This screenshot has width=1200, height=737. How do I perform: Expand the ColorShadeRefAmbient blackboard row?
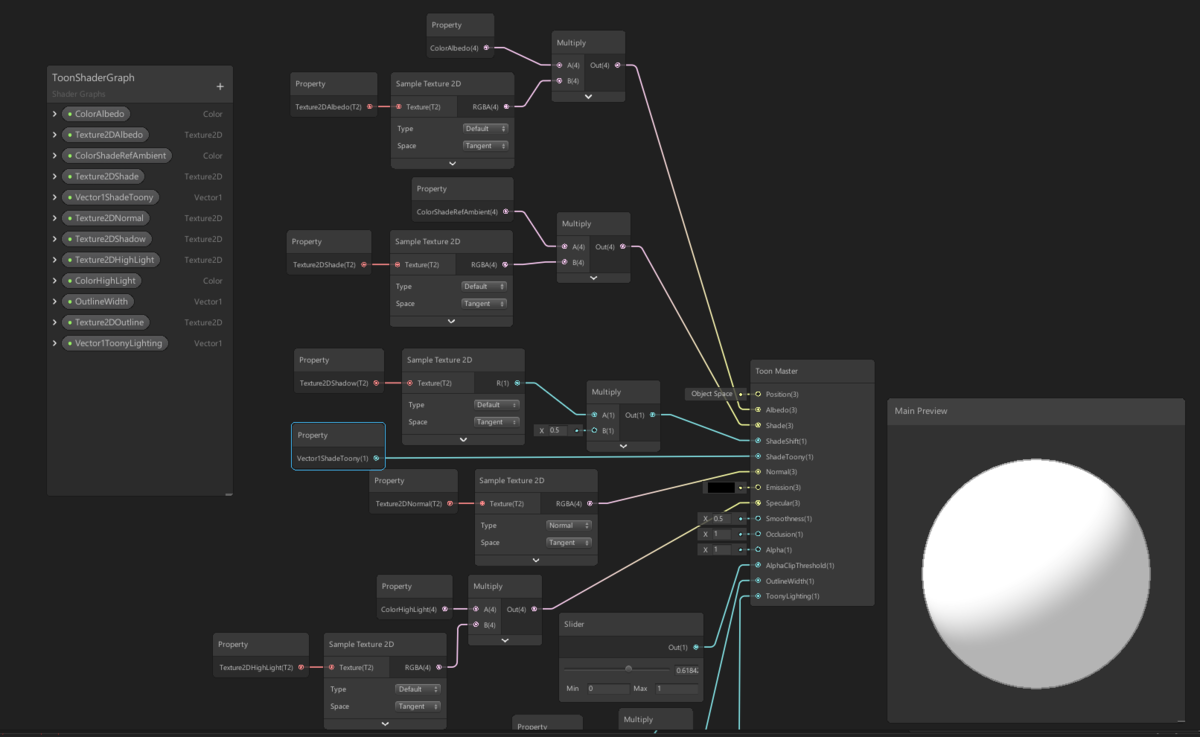pyautogui.click(x=54, y=156)
